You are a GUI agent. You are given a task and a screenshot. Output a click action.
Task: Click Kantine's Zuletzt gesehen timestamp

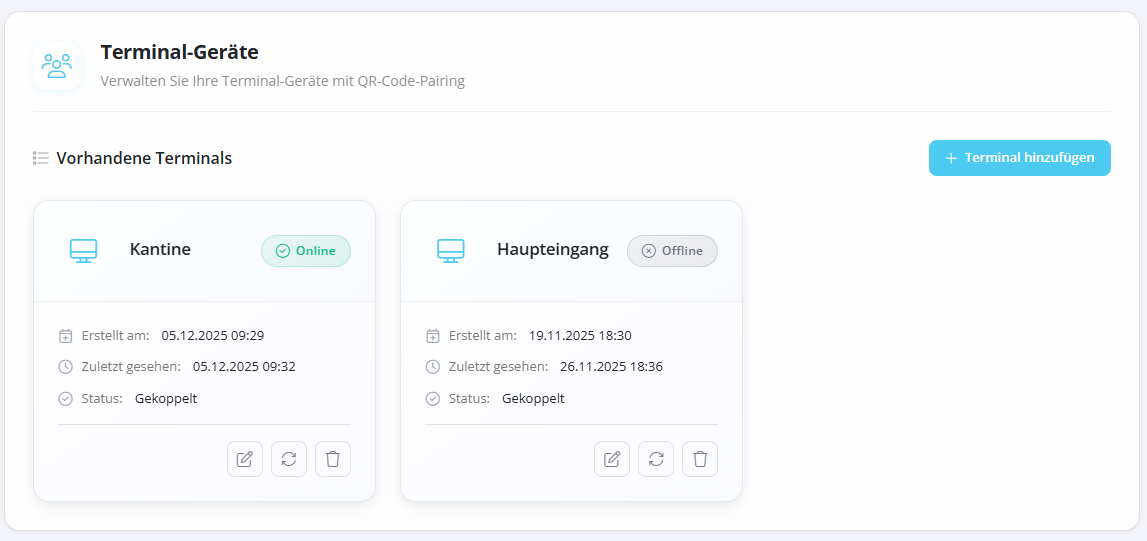point(244,367)
